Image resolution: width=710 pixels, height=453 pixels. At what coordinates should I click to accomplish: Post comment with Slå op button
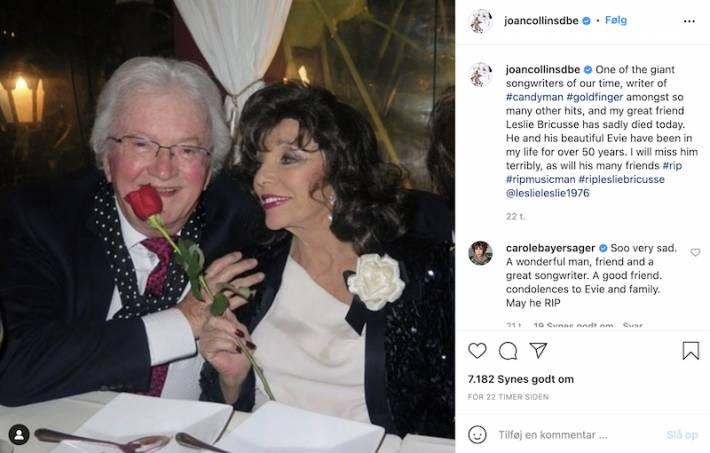(x=681, y=435)
